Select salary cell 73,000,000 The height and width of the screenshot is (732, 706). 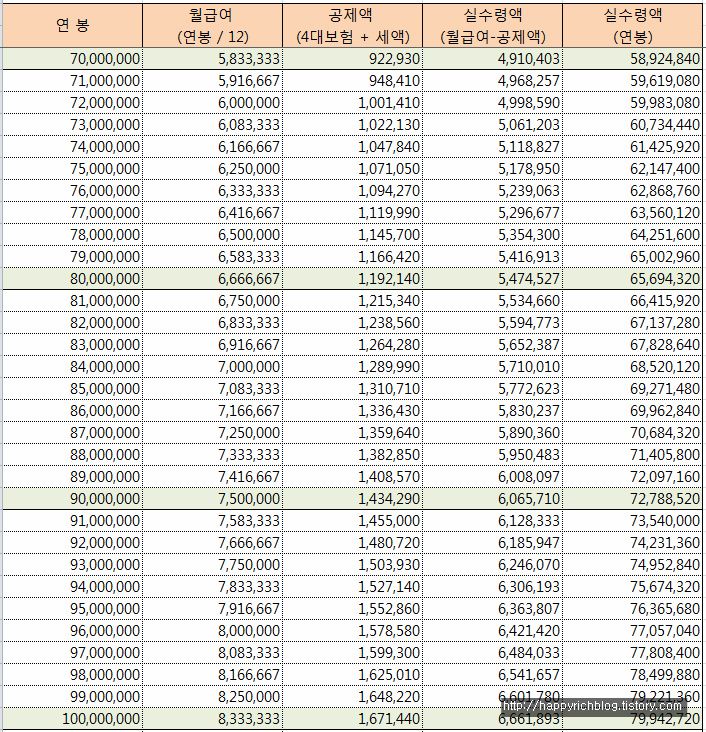click(x=72, y=125)
